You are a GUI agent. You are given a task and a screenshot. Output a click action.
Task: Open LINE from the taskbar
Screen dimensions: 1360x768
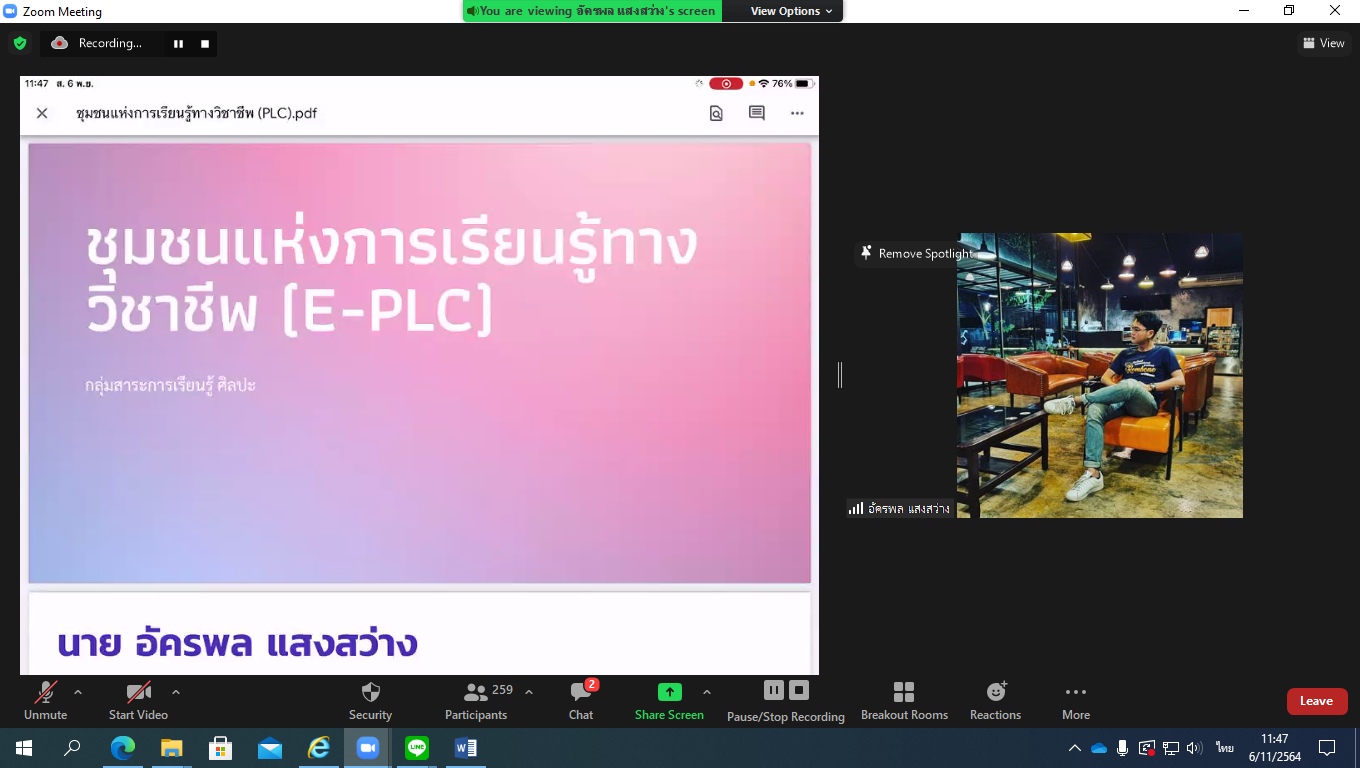pyautogui.click(x=417, y=748)
